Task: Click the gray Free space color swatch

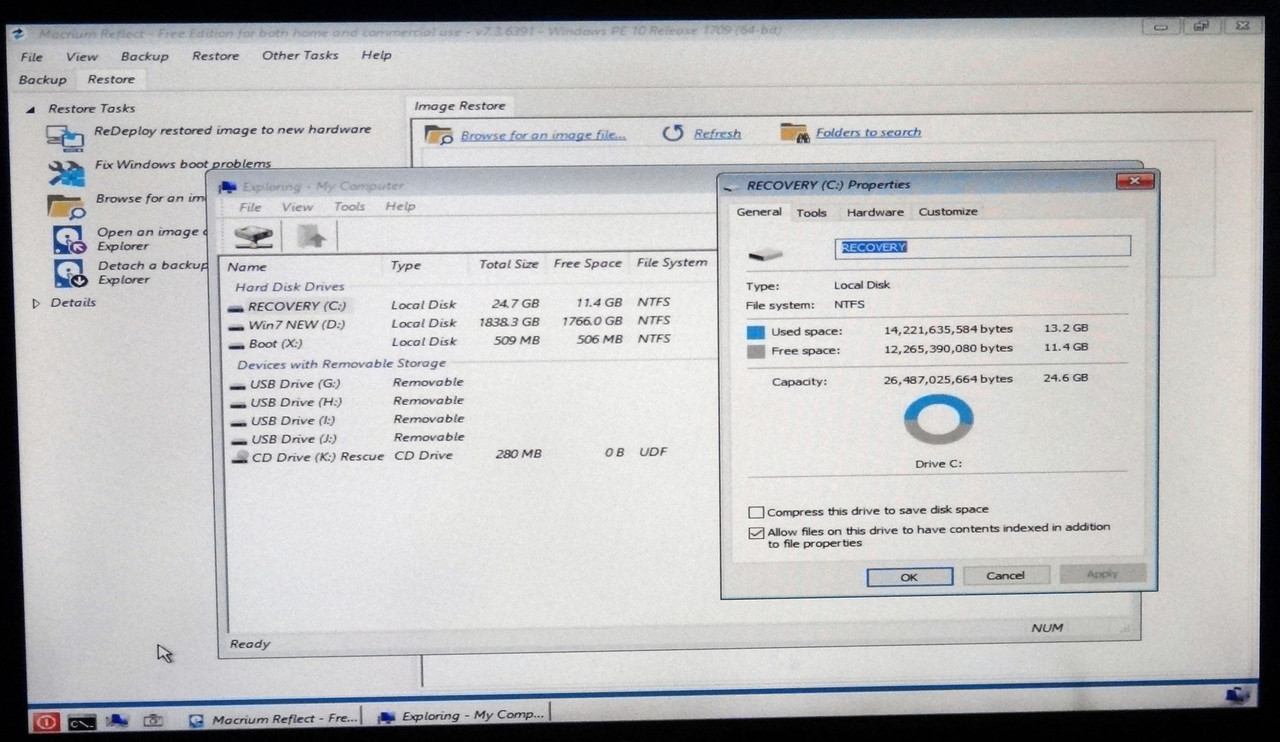Action: (x=756, y=352)
